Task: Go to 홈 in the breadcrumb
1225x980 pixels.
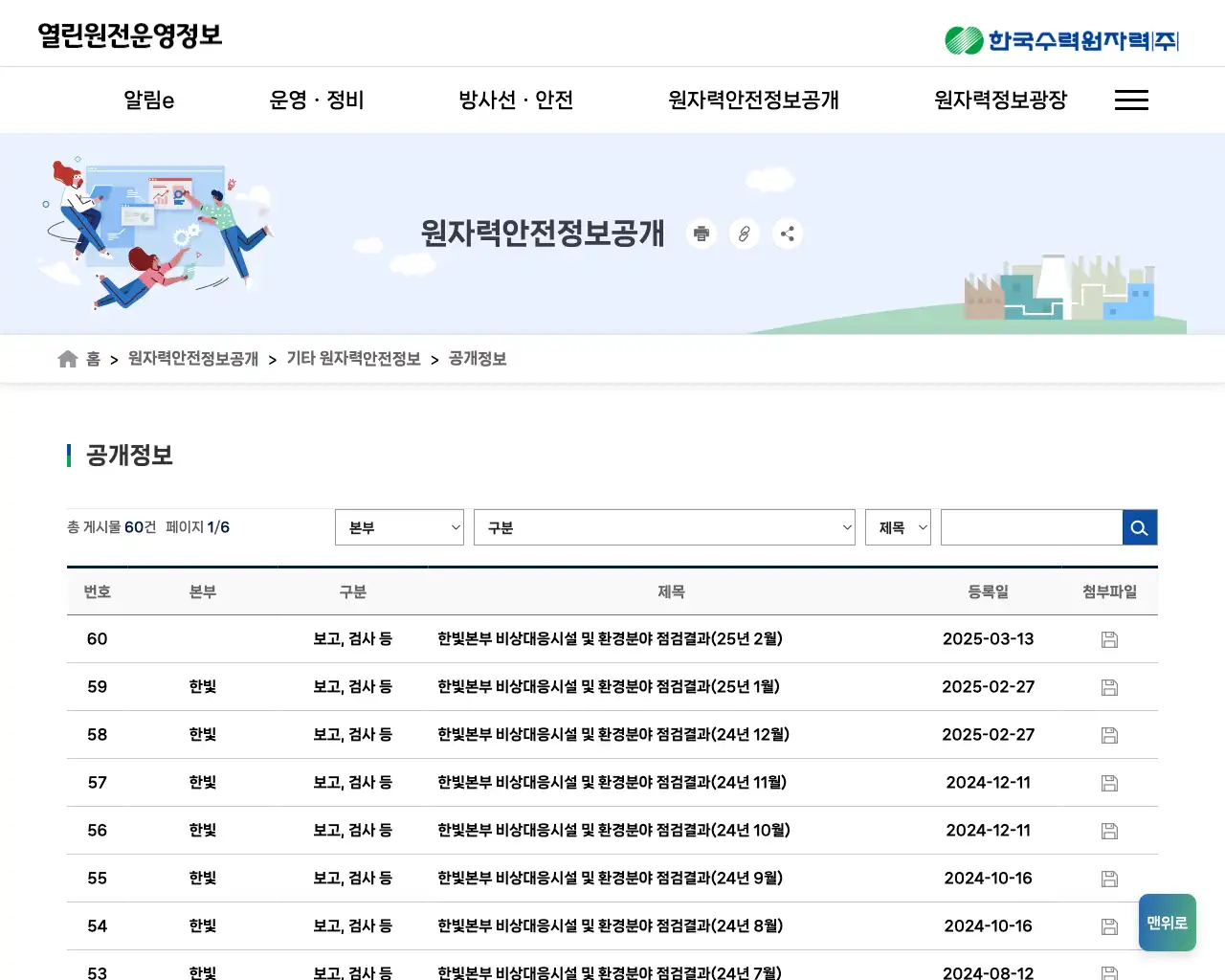Action: (x=93, y=359)
